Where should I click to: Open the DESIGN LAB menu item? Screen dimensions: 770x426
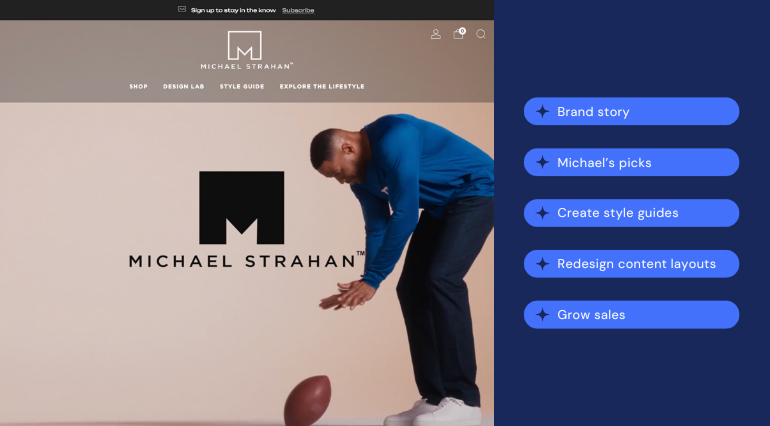pyautogui.click(x=184, y=87)
